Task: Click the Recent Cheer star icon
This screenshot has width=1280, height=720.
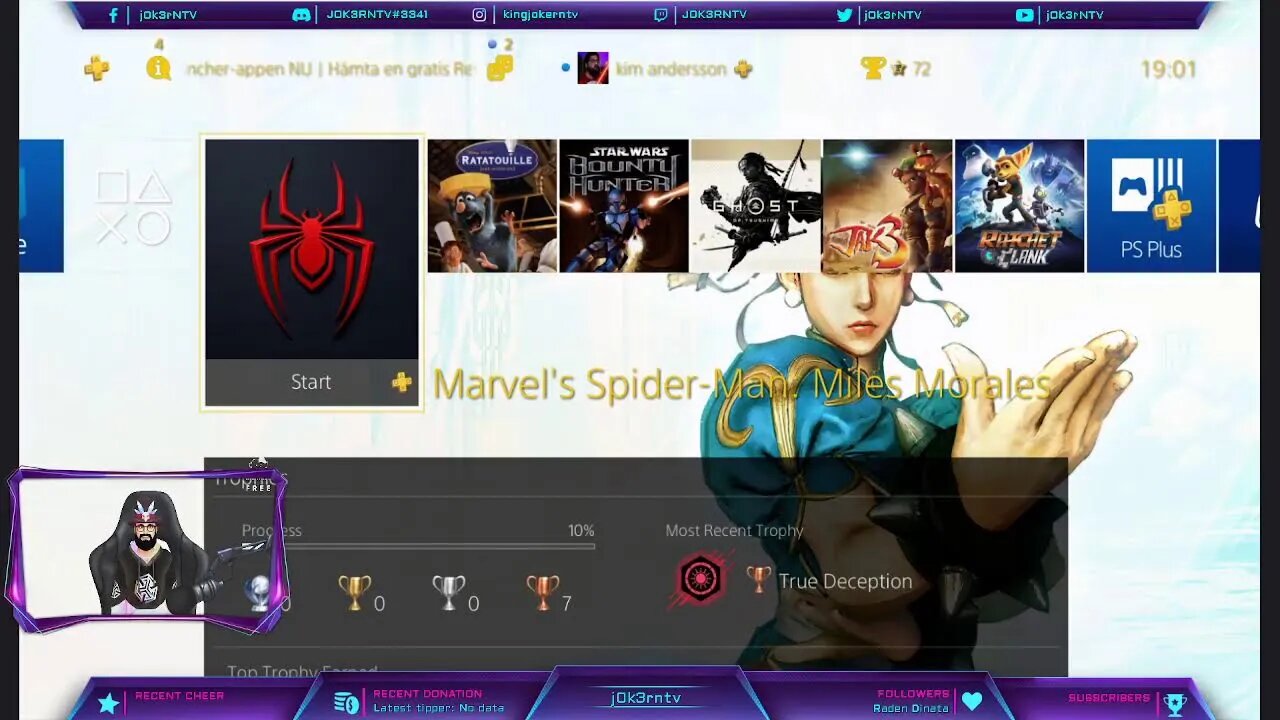Action: pos(109,703)
